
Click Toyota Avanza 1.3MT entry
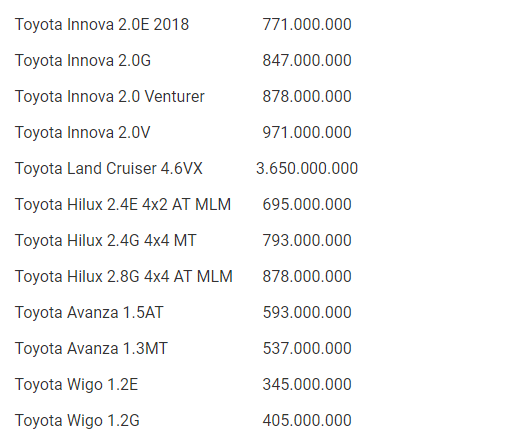point(91,349)
